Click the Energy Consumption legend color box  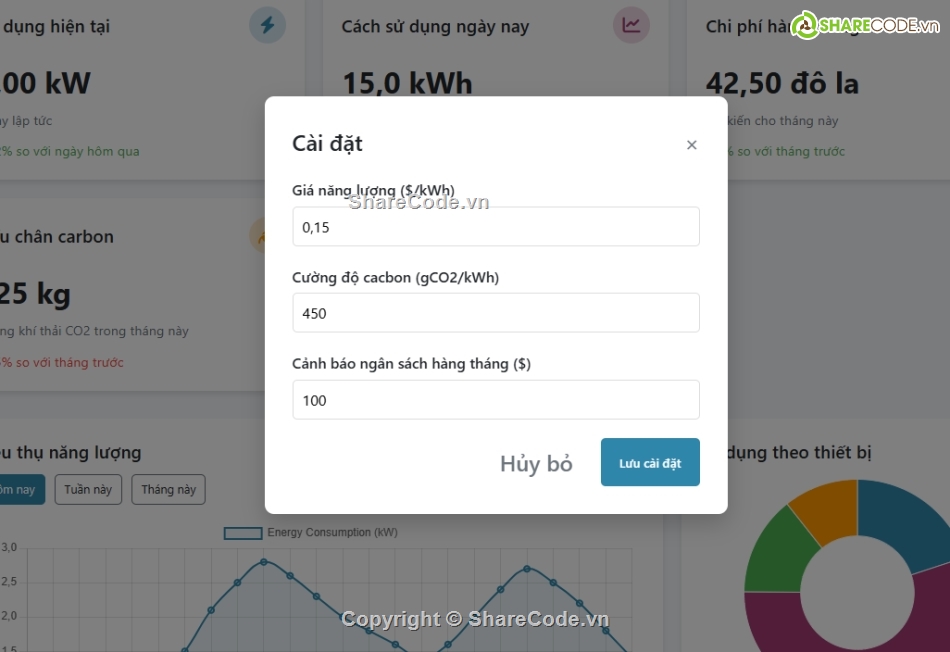(243, 533)
